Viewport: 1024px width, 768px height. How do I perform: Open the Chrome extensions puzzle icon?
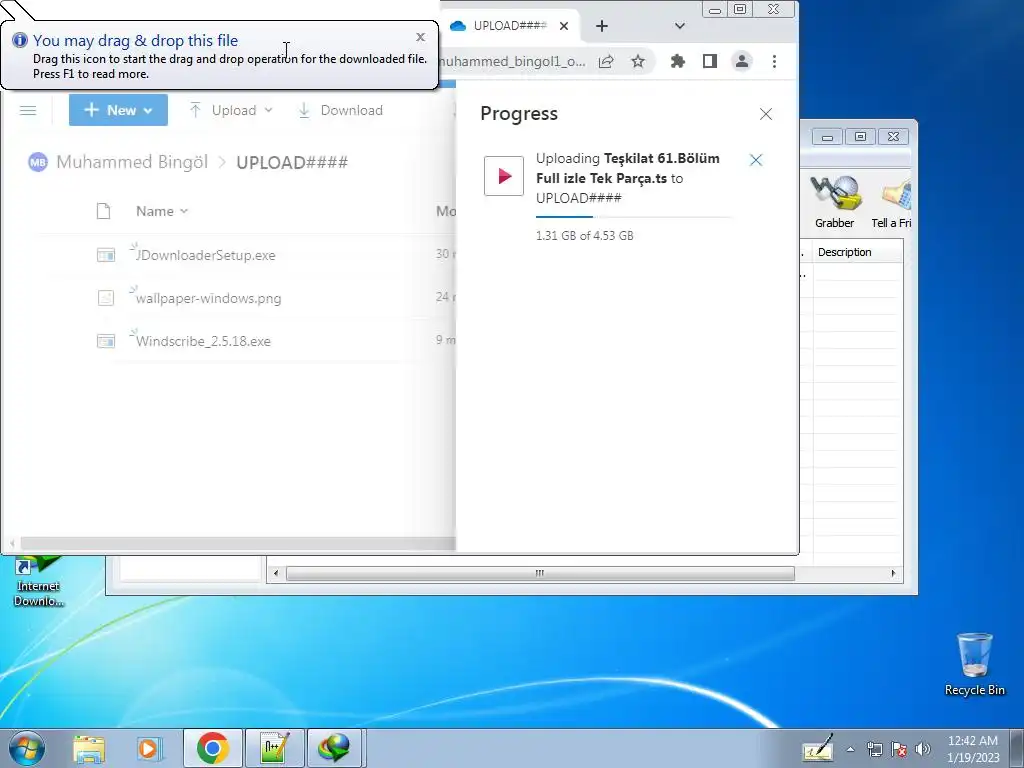[x=678, y=61]
